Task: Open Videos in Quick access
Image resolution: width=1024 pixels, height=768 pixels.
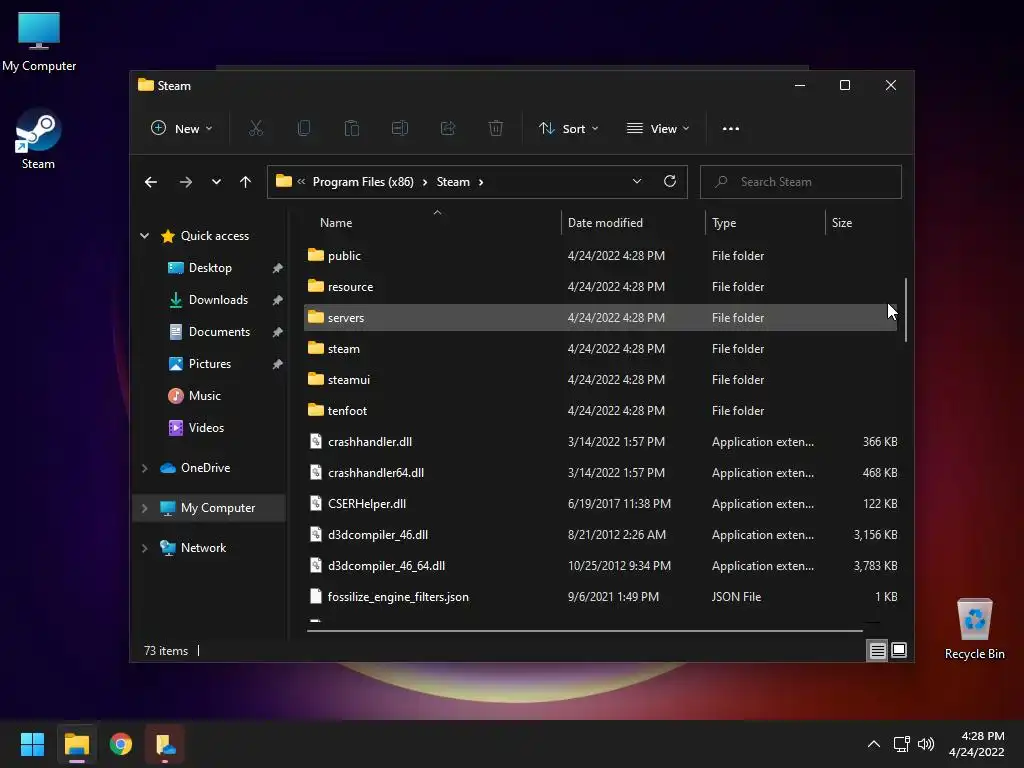Action: (x=206, y=428)
